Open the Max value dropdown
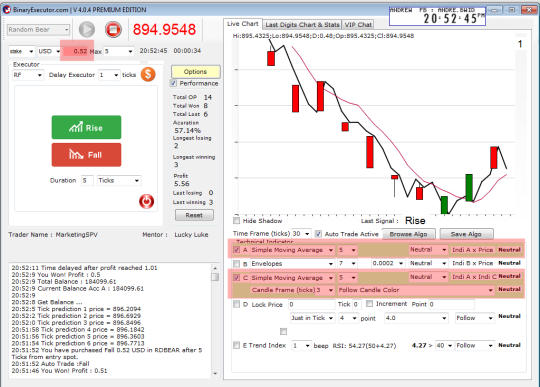Screen dimensions: 540x387 [x=119, y=51]
